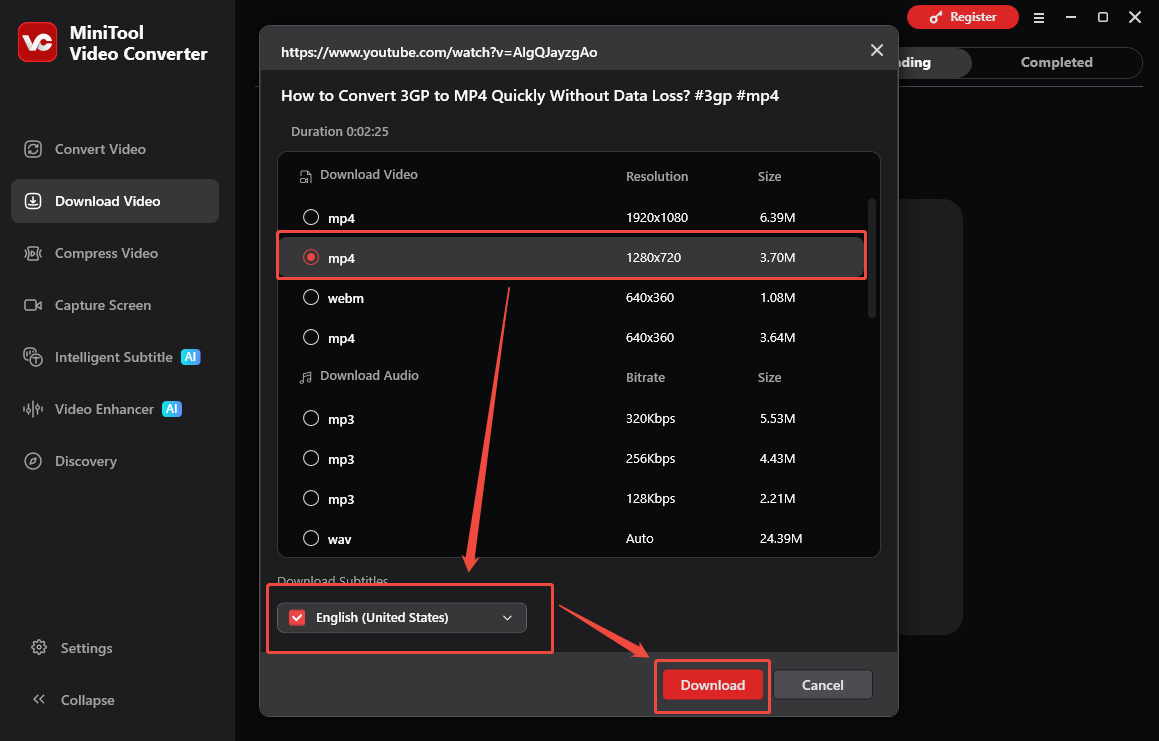Click the Settings gear icon
This screenshot has width=1159, height=741.
click(x=39, y=648)
